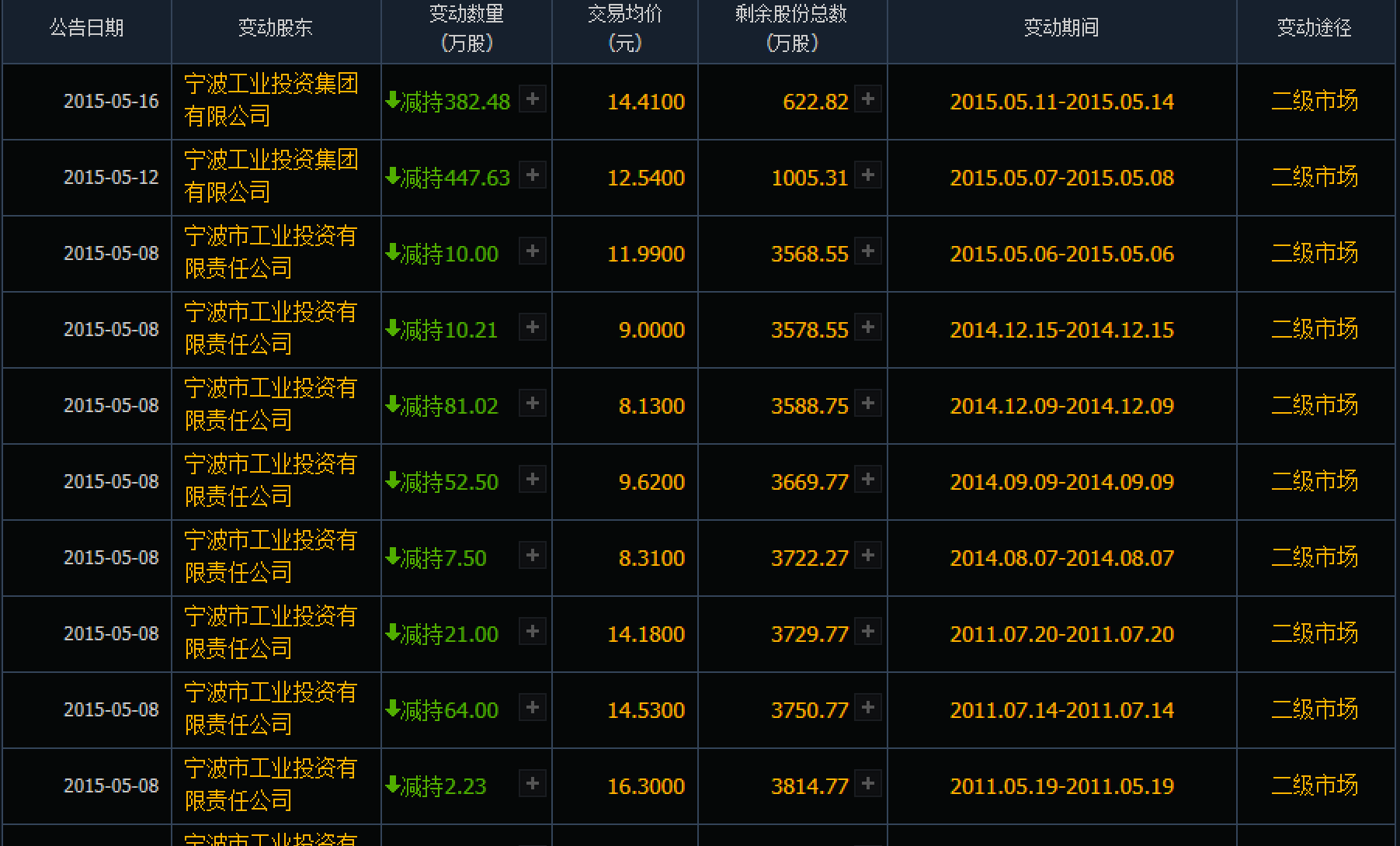Click the period 2014.12.15-2014.12.15

click(1062, 330)
